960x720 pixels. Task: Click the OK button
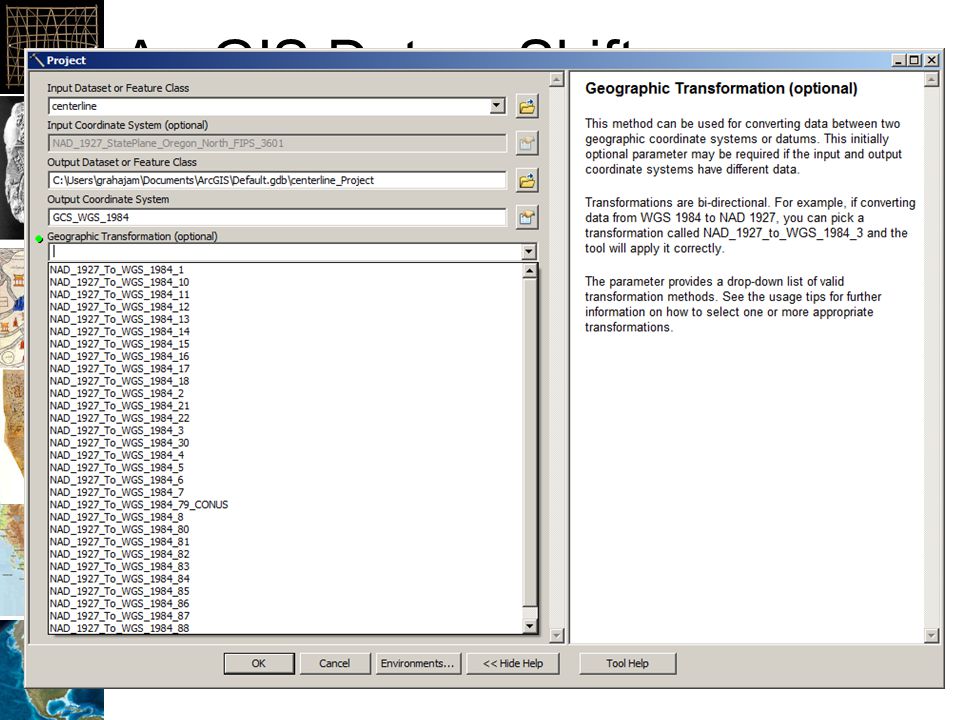pyautogui.click(x=259, y=663)
